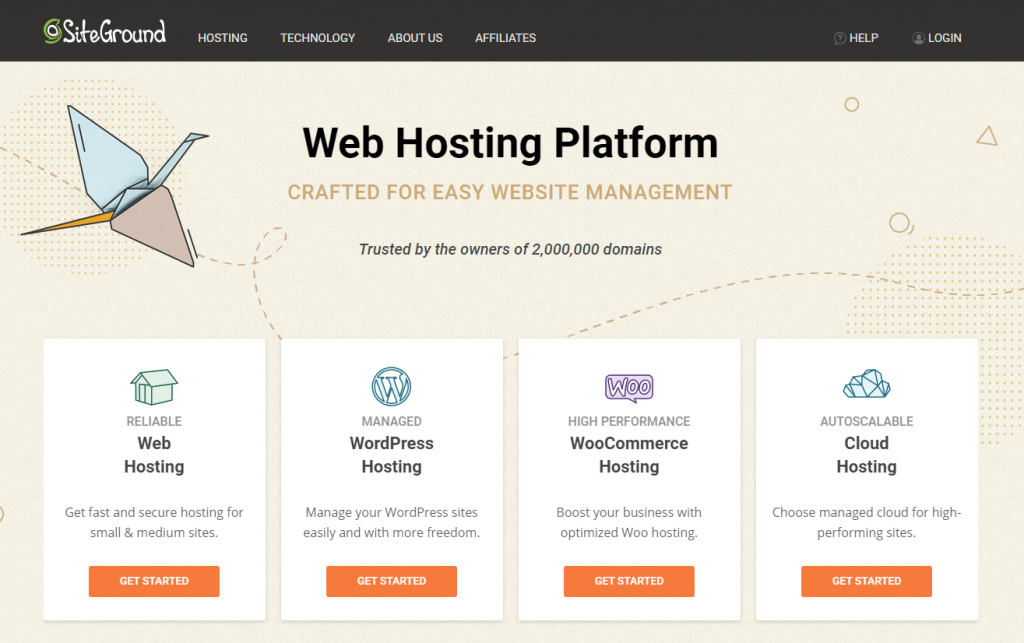Select the Web Hosting card title

tap(153, 454)
